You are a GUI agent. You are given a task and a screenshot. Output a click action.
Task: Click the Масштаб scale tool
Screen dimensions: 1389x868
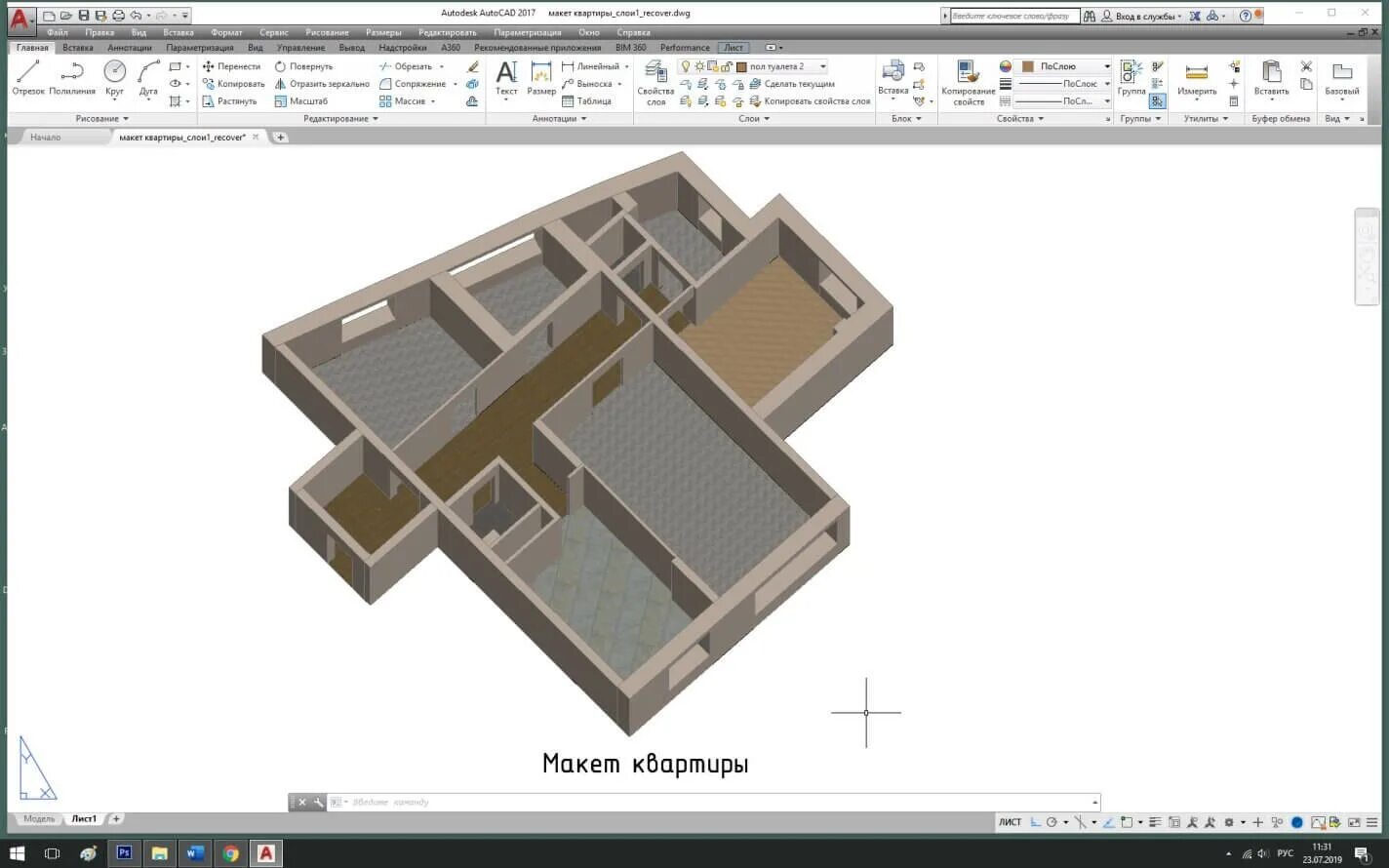pyautogui.click(x=300, y=101)
